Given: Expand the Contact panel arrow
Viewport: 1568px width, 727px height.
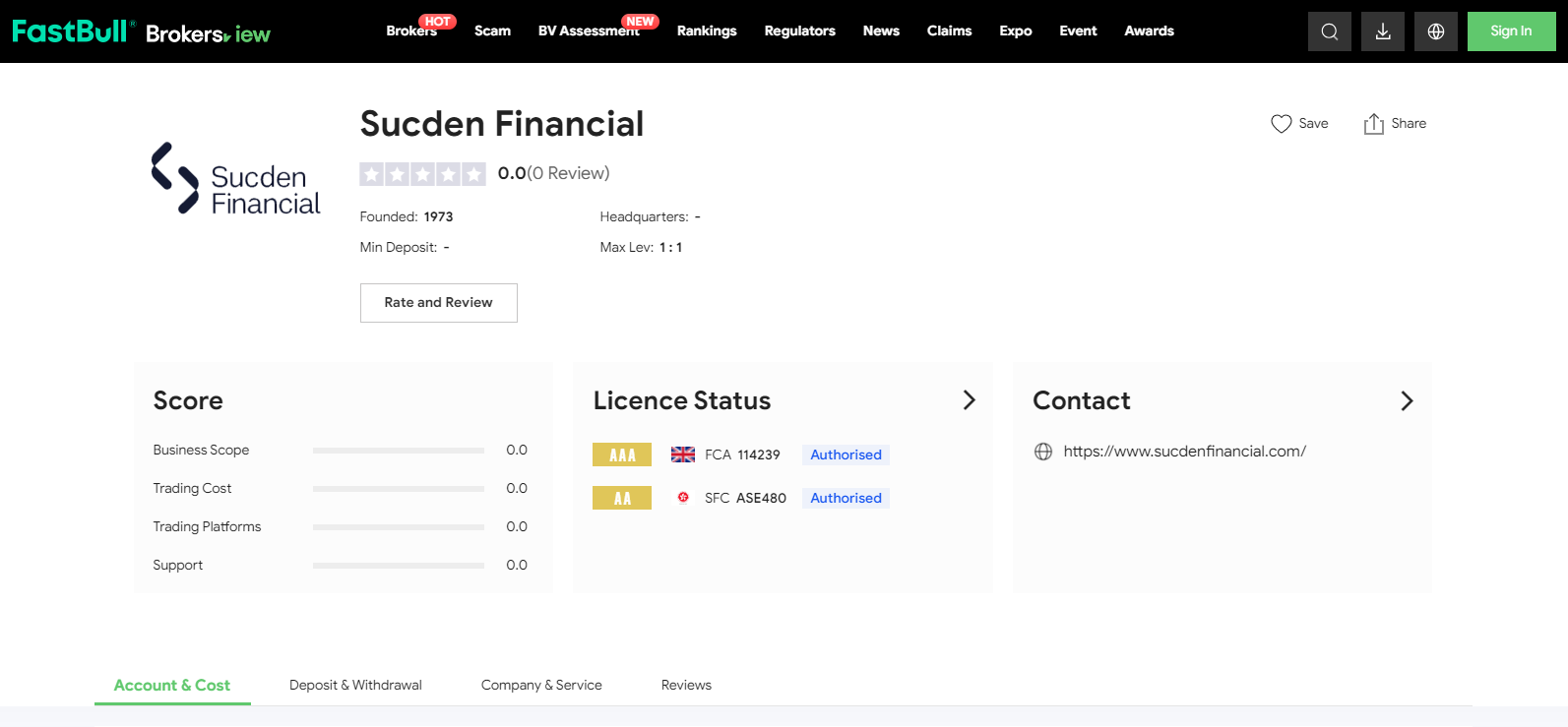Looking at the screenshot, I should coord(1407,400).
